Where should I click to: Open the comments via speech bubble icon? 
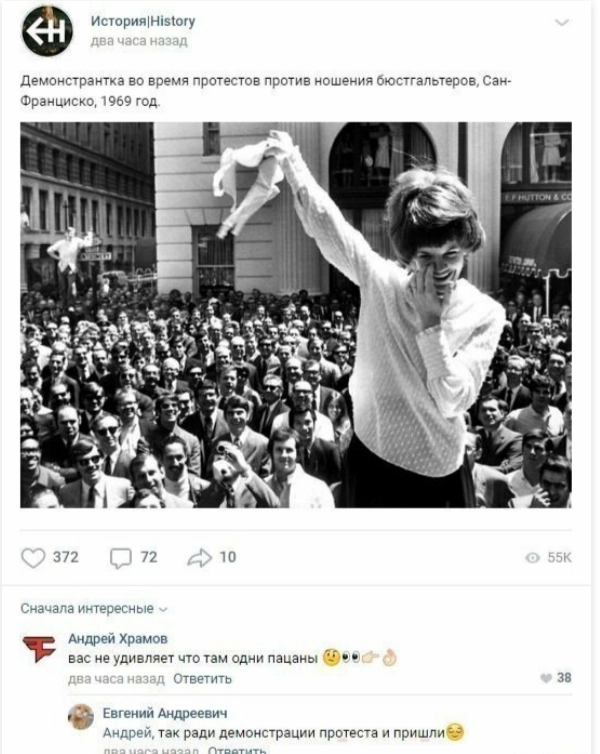tap(120, 558)
